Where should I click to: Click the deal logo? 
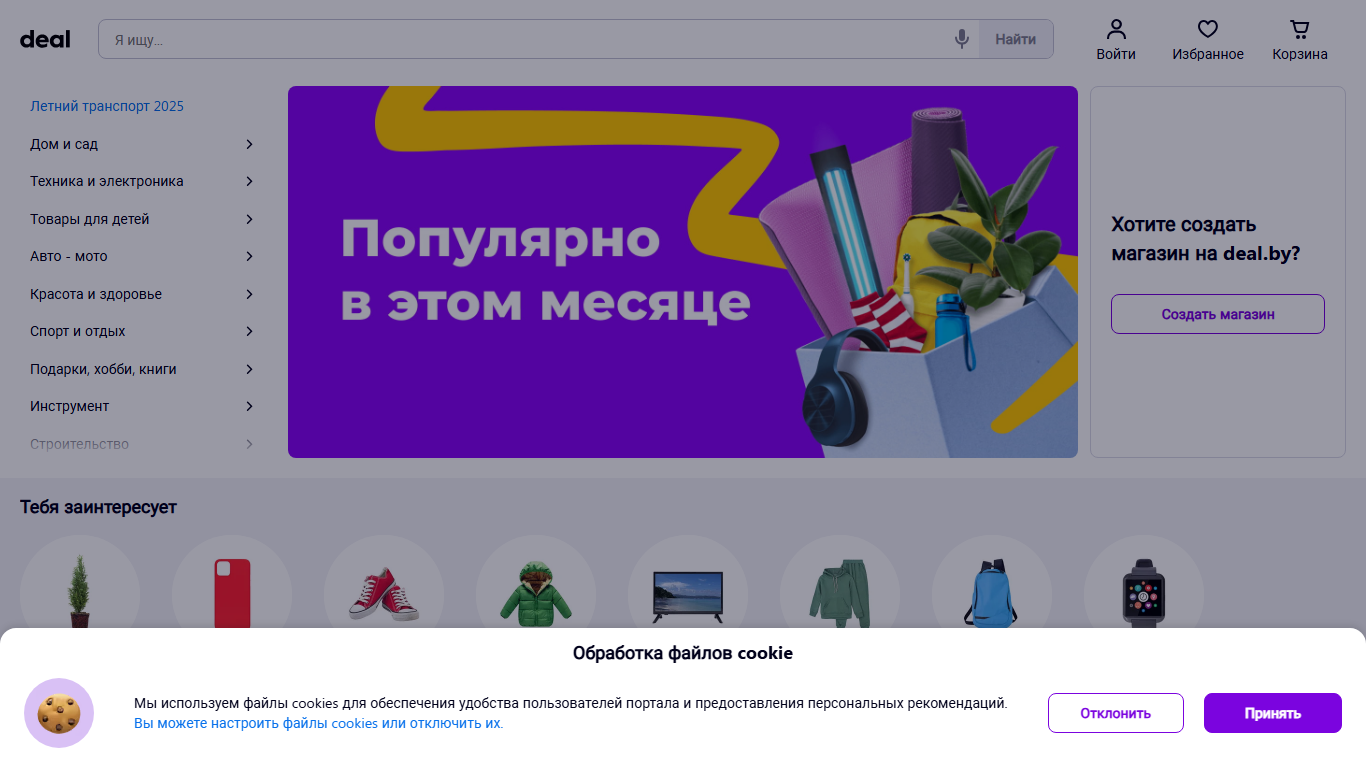tap(45, 39)
